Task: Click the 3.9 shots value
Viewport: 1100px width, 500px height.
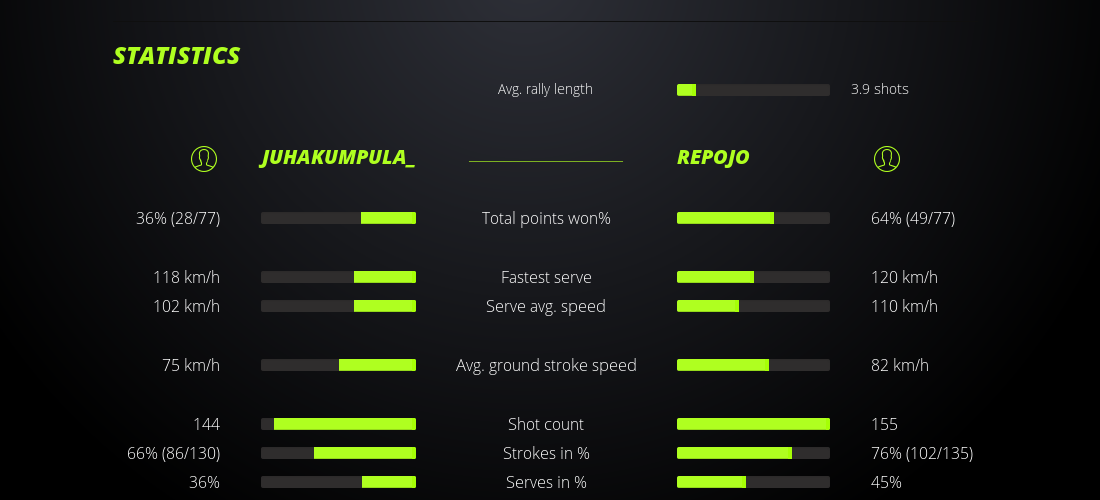Action: 879,89
